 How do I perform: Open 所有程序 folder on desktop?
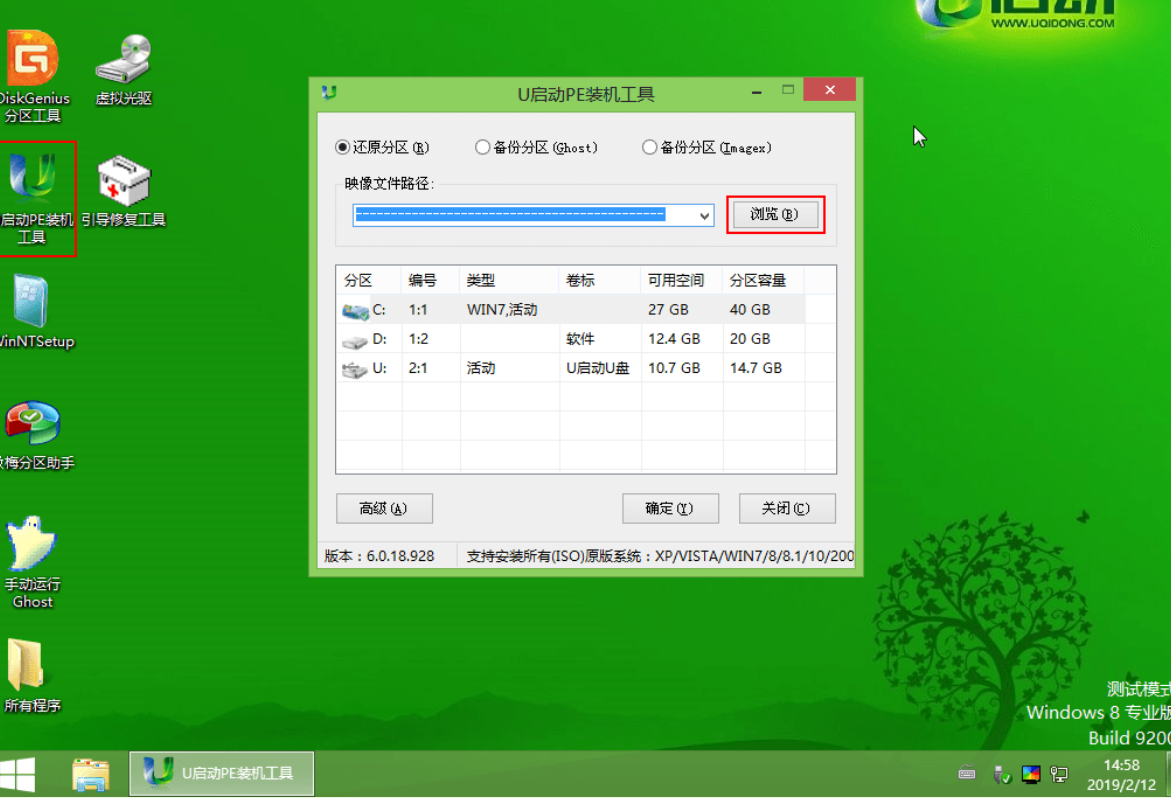pyautogui.click(x=32, y=676)
